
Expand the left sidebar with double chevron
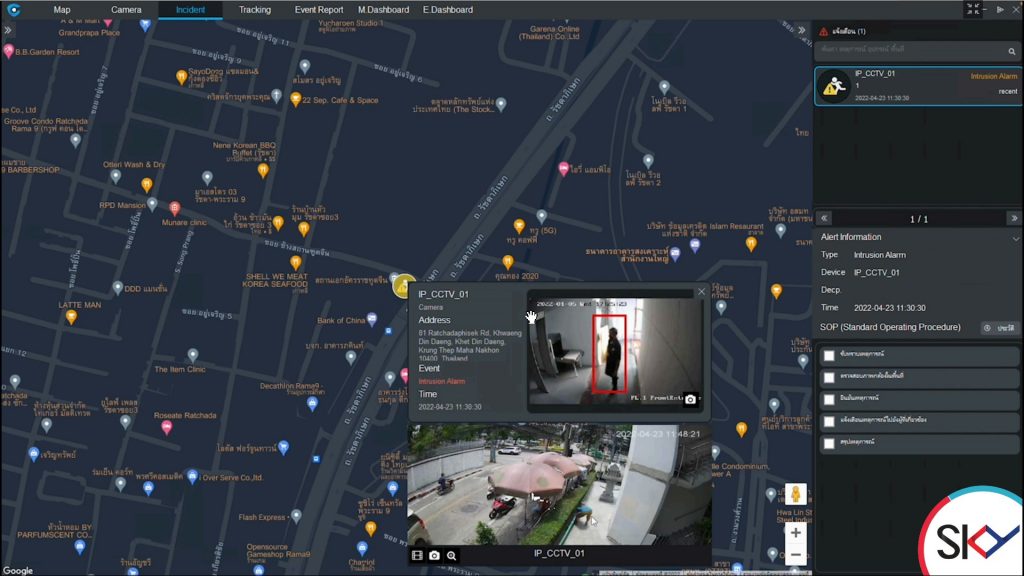[8, 30]
